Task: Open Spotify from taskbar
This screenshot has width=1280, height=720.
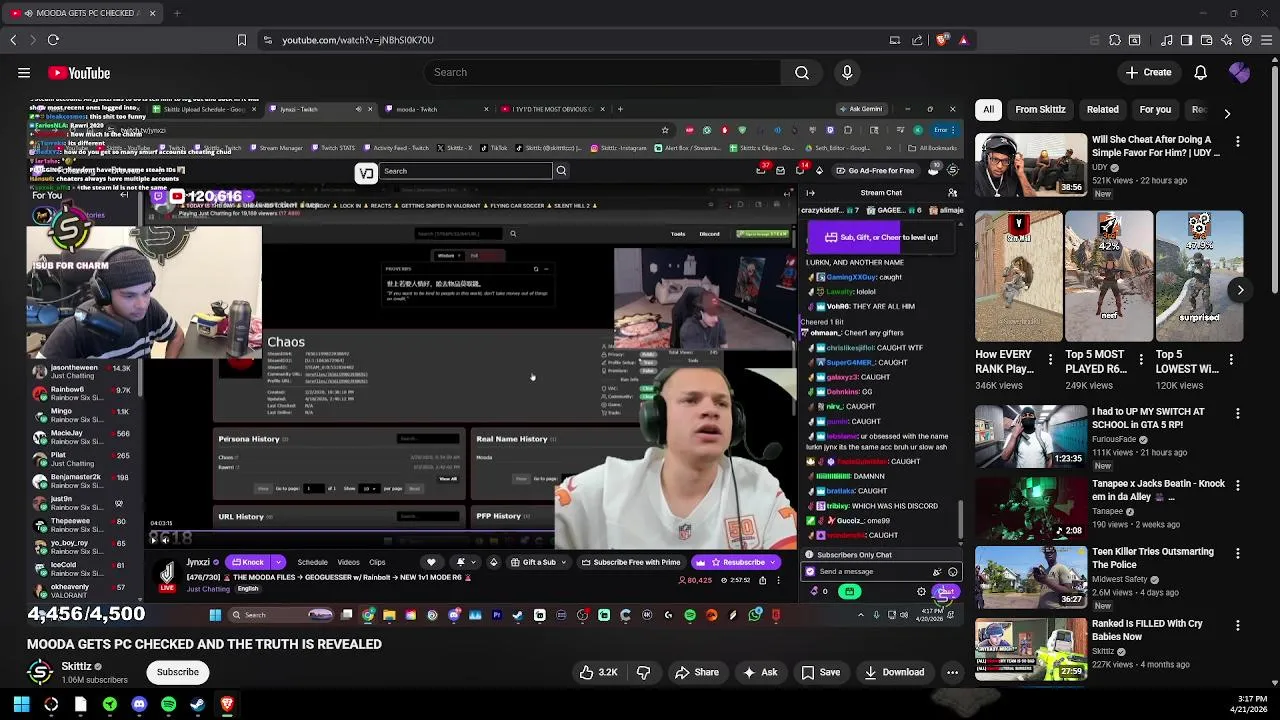Action: point(168,704)
